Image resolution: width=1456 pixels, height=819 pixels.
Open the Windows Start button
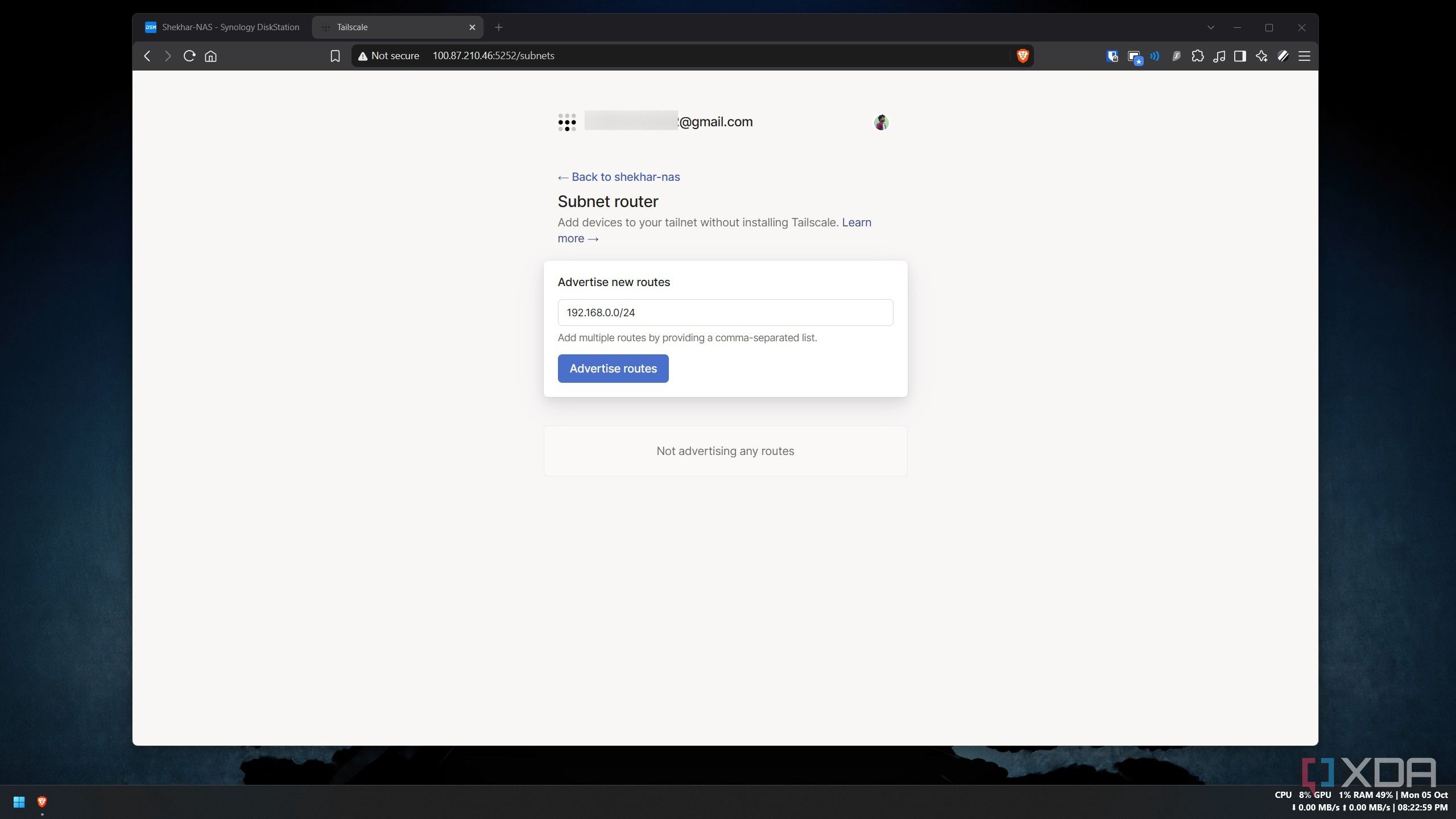[x=19, y=802]
